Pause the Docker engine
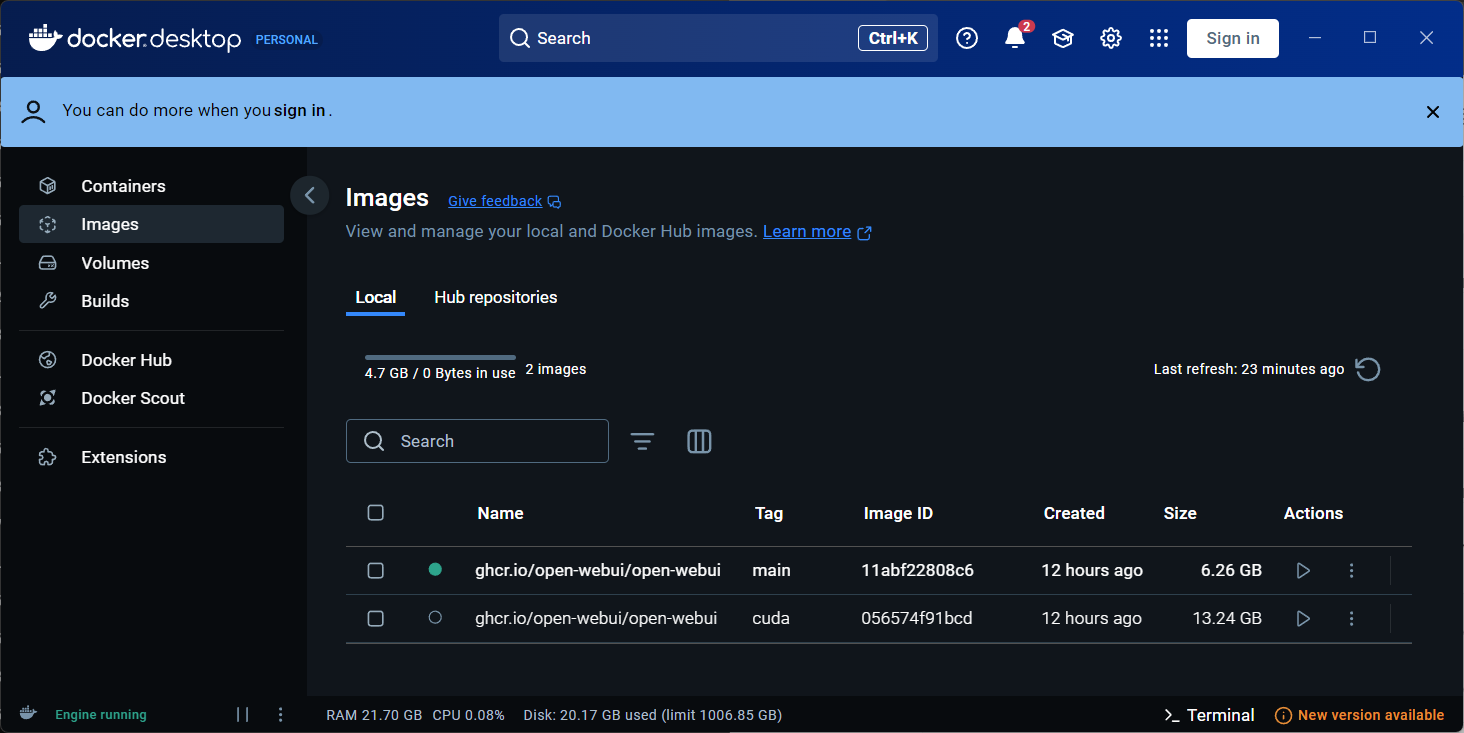This screenshot has height=733, width=1464. tap(243, 714)
